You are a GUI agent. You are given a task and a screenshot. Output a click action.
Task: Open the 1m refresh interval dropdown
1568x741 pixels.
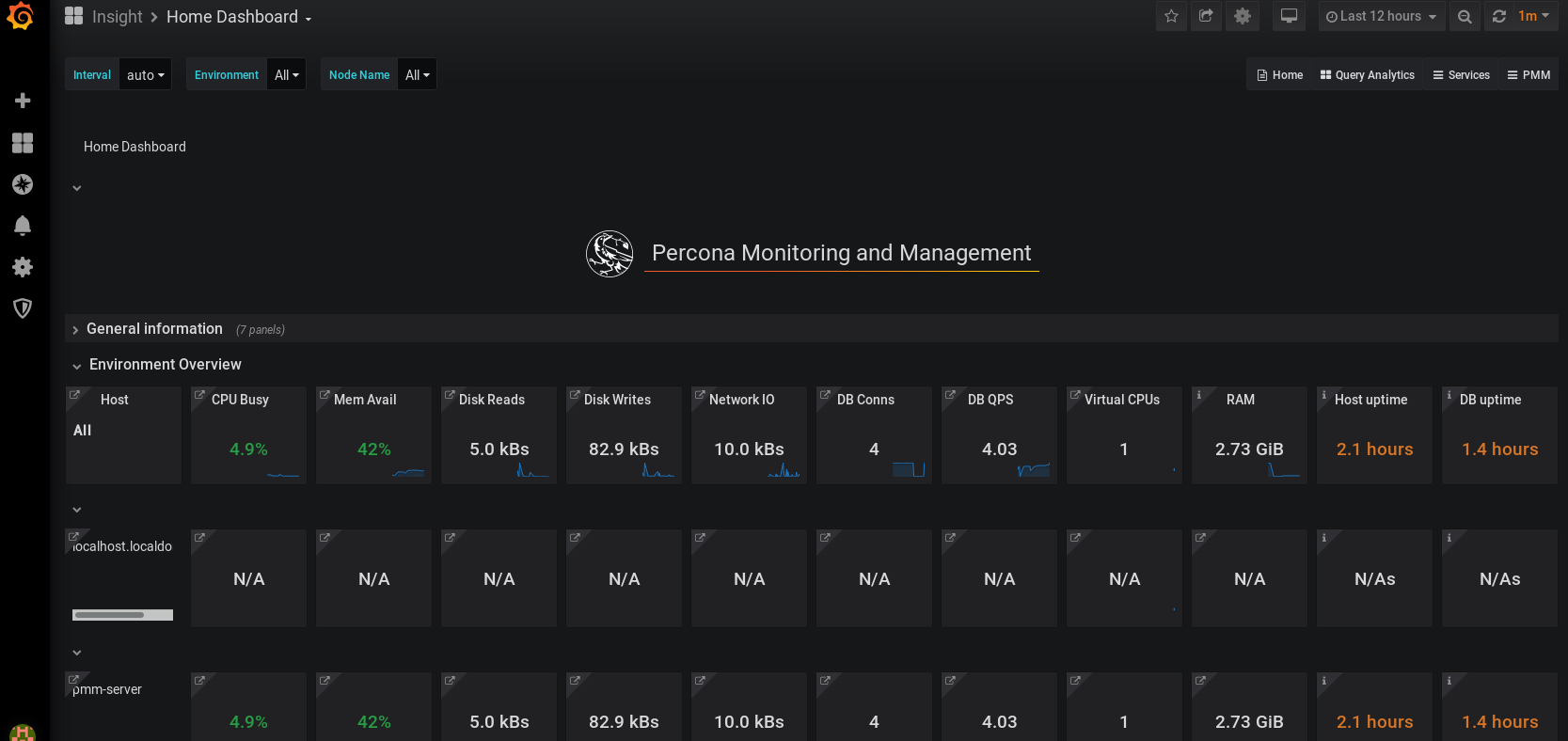tap(1534, 16)
